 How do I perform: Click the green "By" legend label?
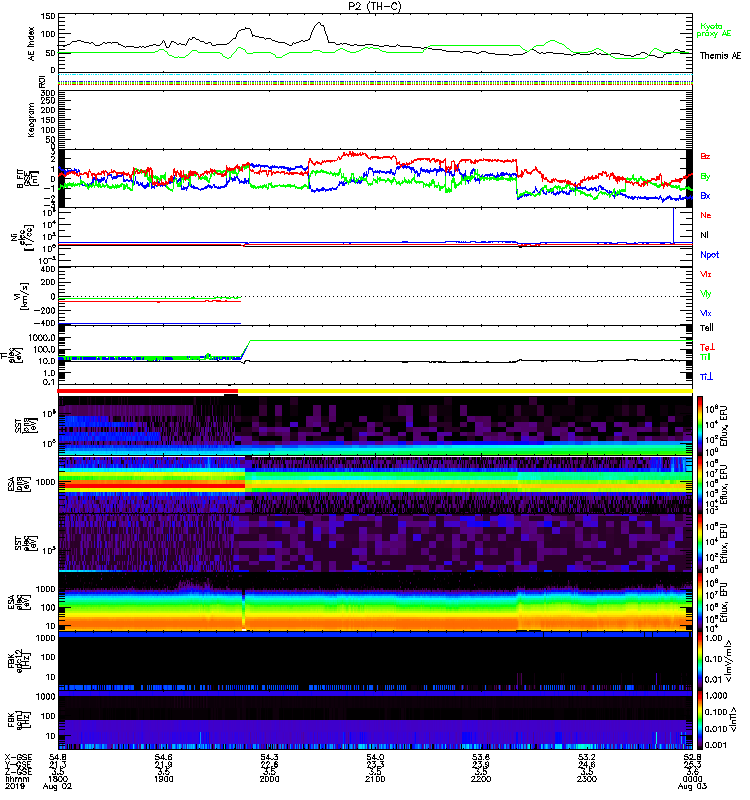point(705,177)
